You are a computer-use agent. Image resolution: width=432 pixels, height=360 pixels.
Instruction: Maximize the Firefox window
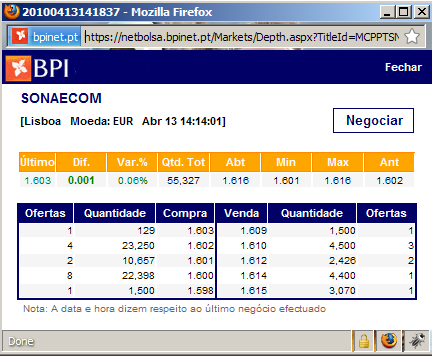click(403, 12)
